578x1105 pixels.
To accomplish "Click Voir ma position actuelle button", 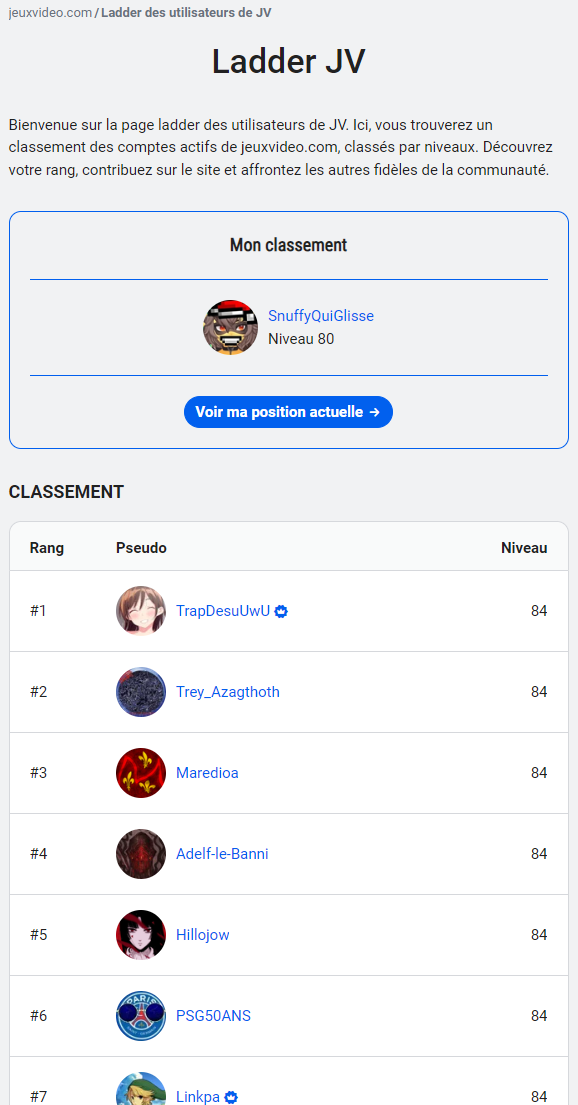I will 288,412.
